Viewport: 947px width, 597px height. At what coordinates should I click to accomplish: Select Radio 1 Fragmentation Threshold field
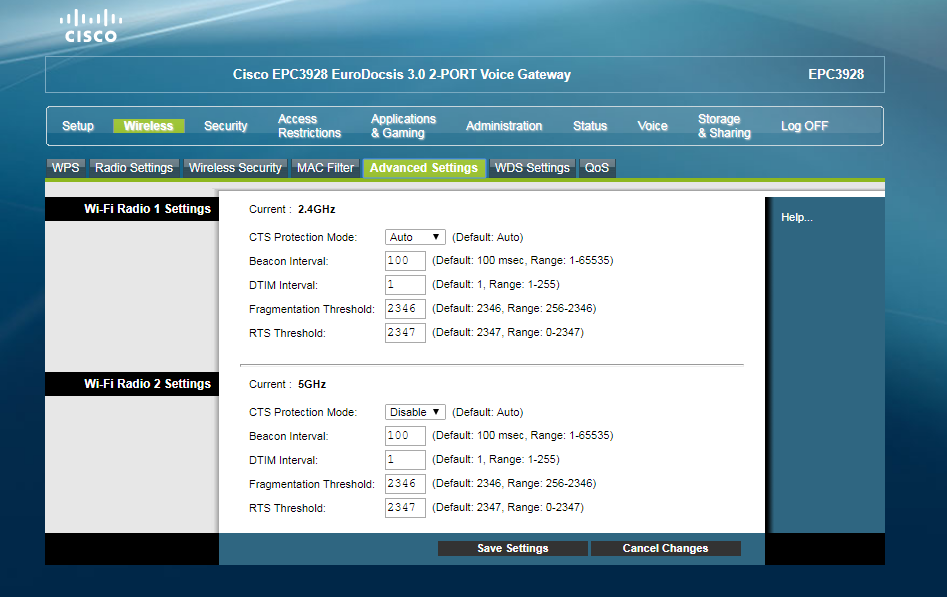pyautogui.click(x=405, y=309)
